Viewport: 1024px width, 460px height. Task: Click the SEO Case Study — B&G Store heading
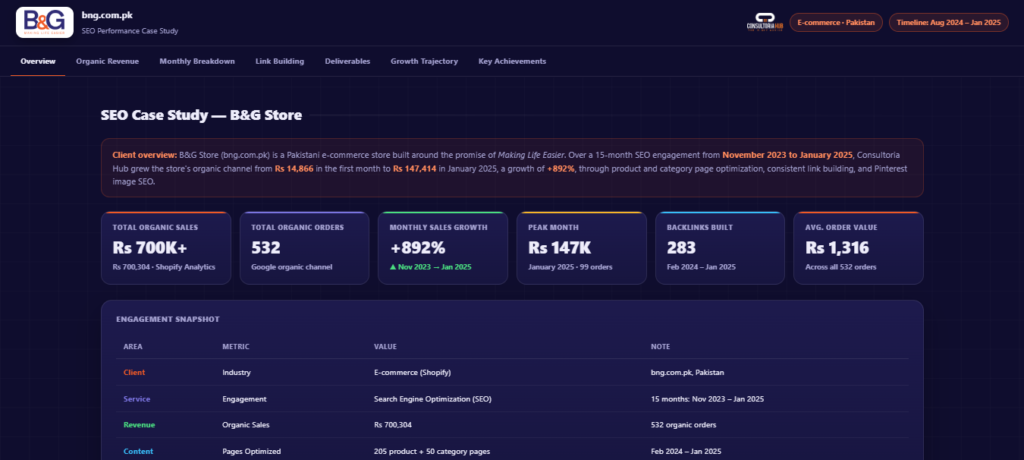201,116
